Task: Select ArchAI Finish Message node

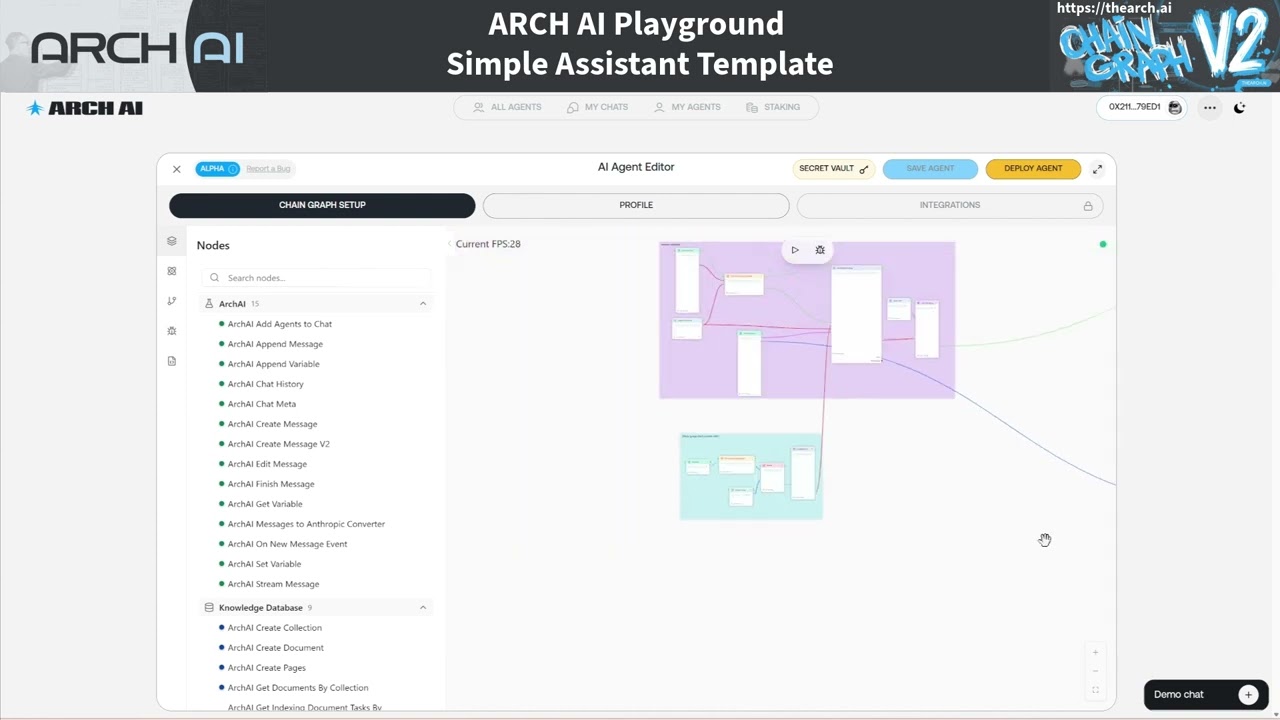Action: coord(271,484)
